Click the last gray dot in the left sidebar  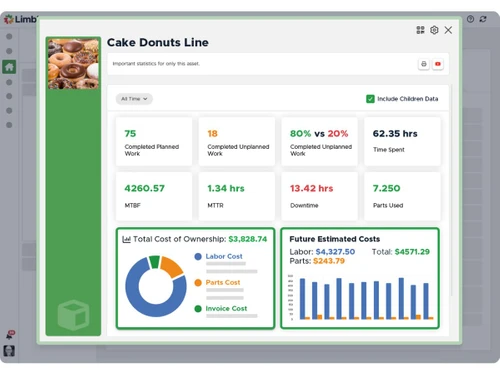(9, 125)
